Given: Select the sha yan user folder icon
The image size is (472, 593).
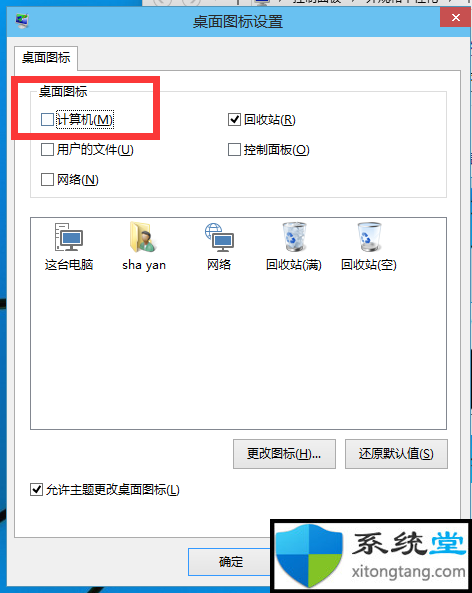Looking at the screenshot, I should click(144, 246).
